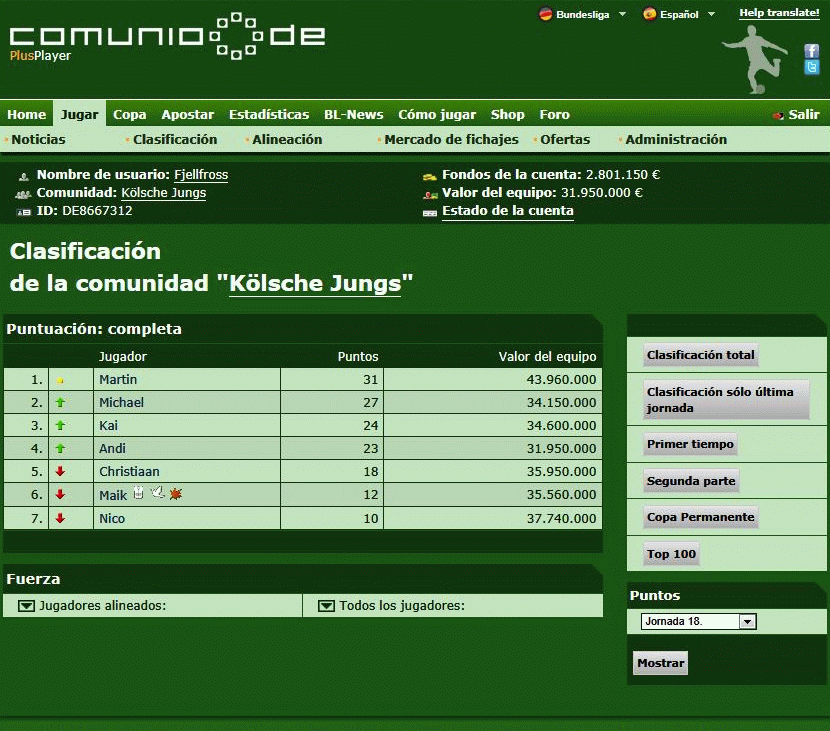Viewport: 830px width, 731px height.
Task: Open the Jornada 18 dropdown
Action: tap(747, 622)
